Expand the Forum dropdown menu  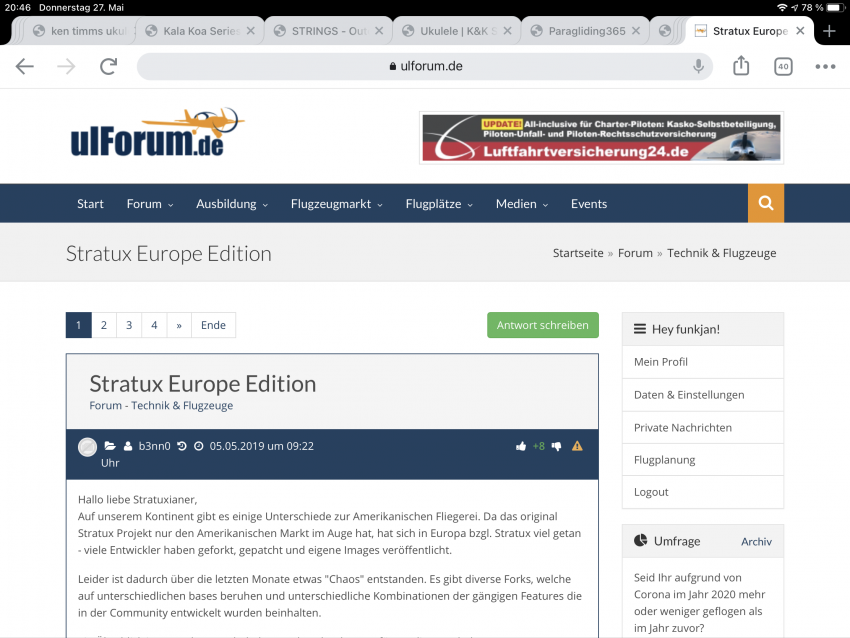click(x=150, y=204)
